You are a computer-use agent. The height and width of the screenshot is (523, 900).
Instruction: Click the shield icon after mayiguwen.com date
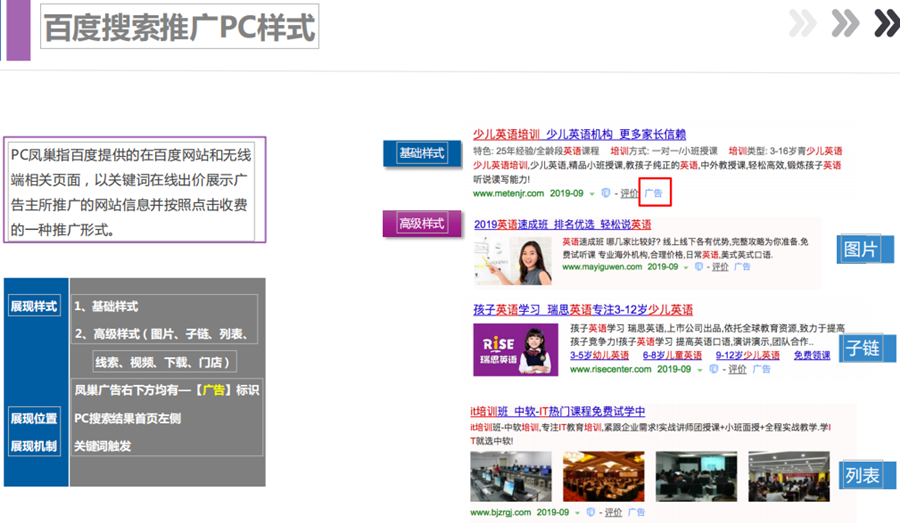click(x=699, y=267)
